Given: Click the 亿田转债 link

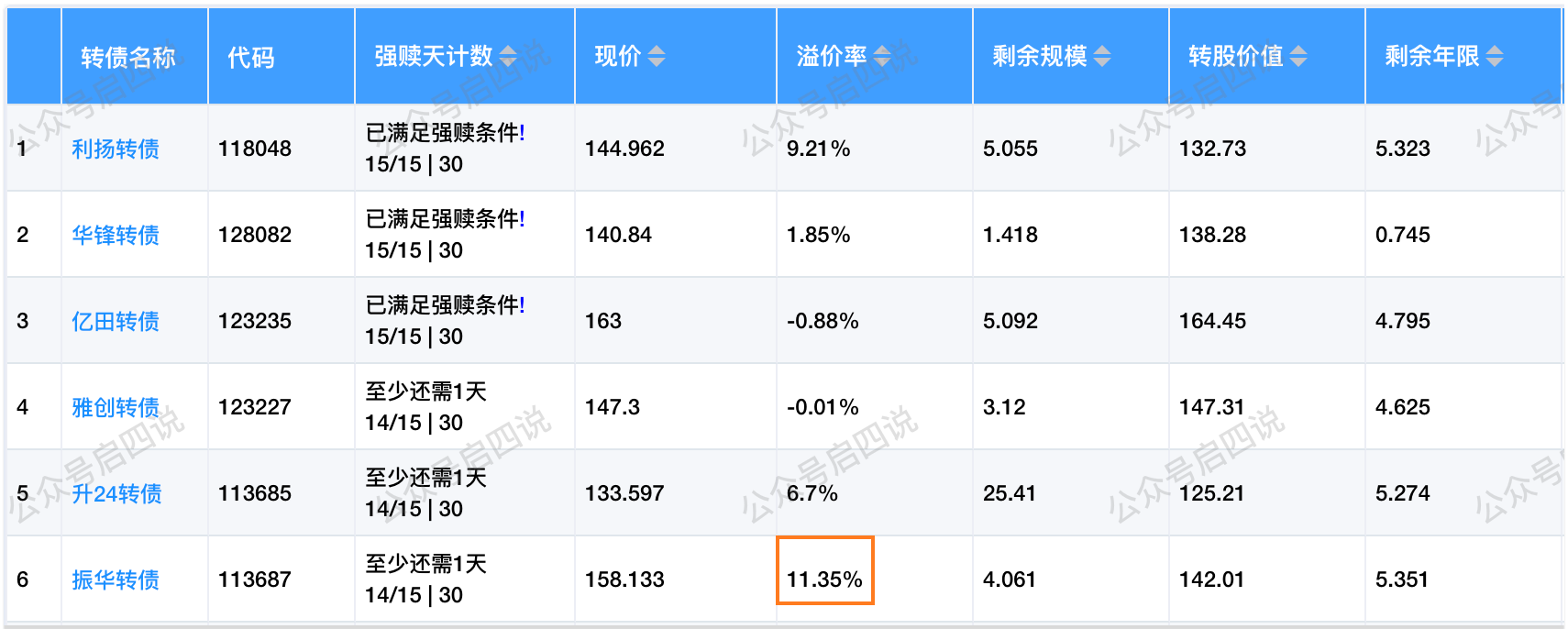Looking at the screenshot, I should pyautogui.click(x=116, y=321).
